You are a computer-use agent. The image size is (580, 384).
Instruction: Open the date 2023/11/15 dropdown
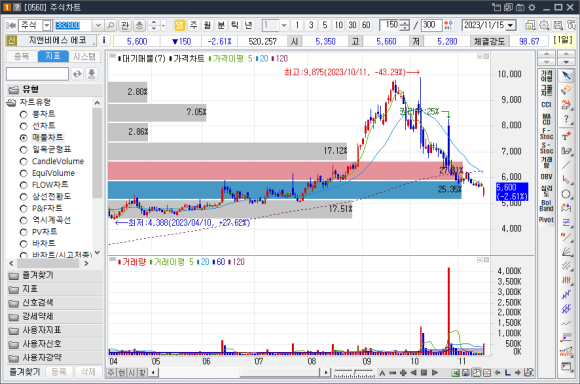[511, 25]
